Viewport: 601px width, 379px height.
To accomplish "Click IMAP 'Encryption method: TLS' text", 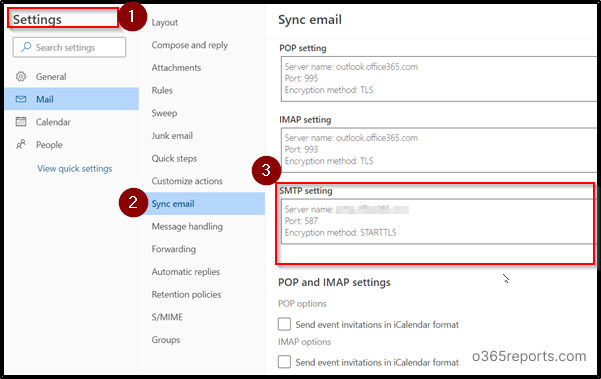I will coord(329,161).
